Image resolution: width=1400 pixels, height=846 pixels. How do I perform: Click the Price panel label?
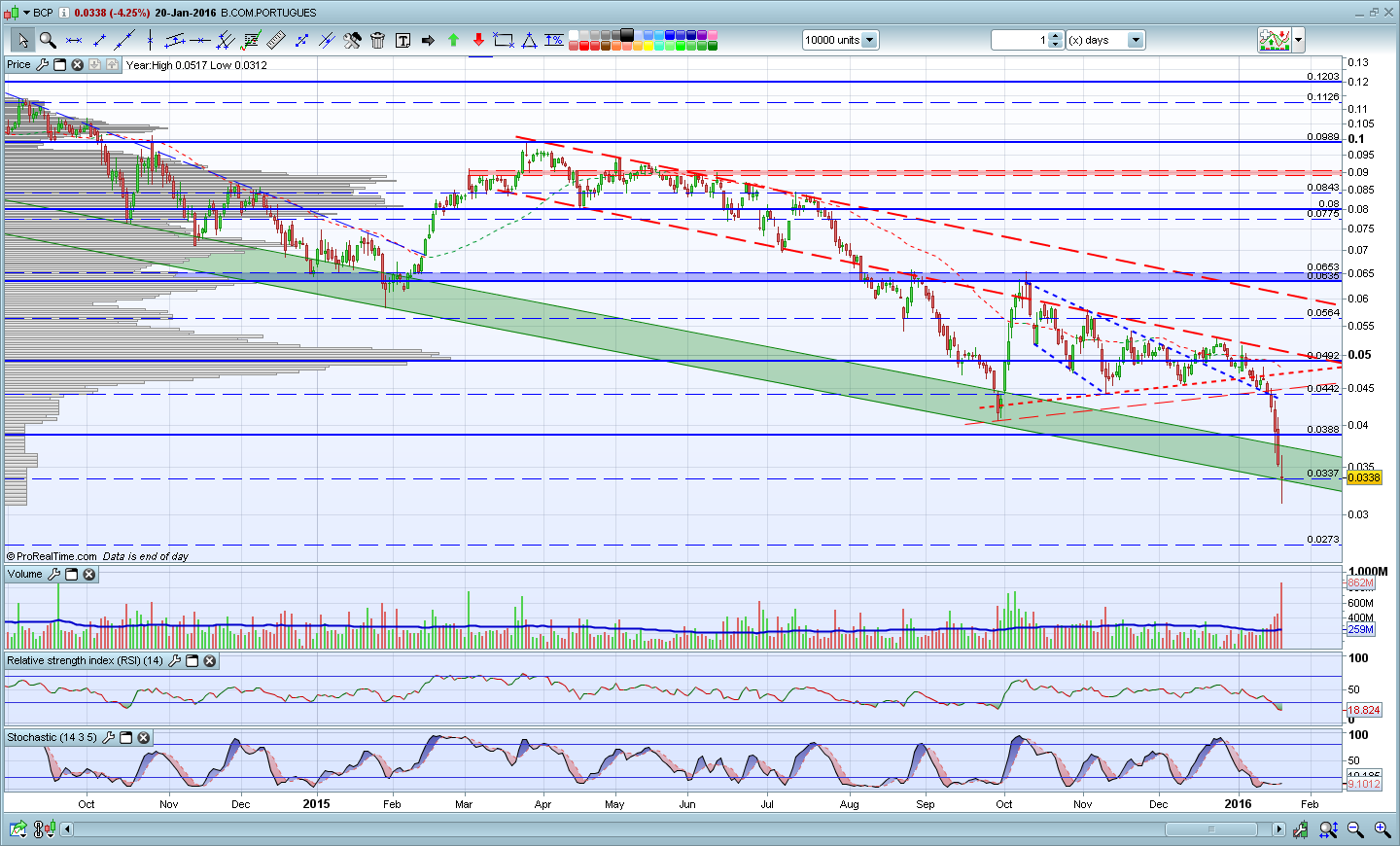pyautogui.click(x=18, y=65)
